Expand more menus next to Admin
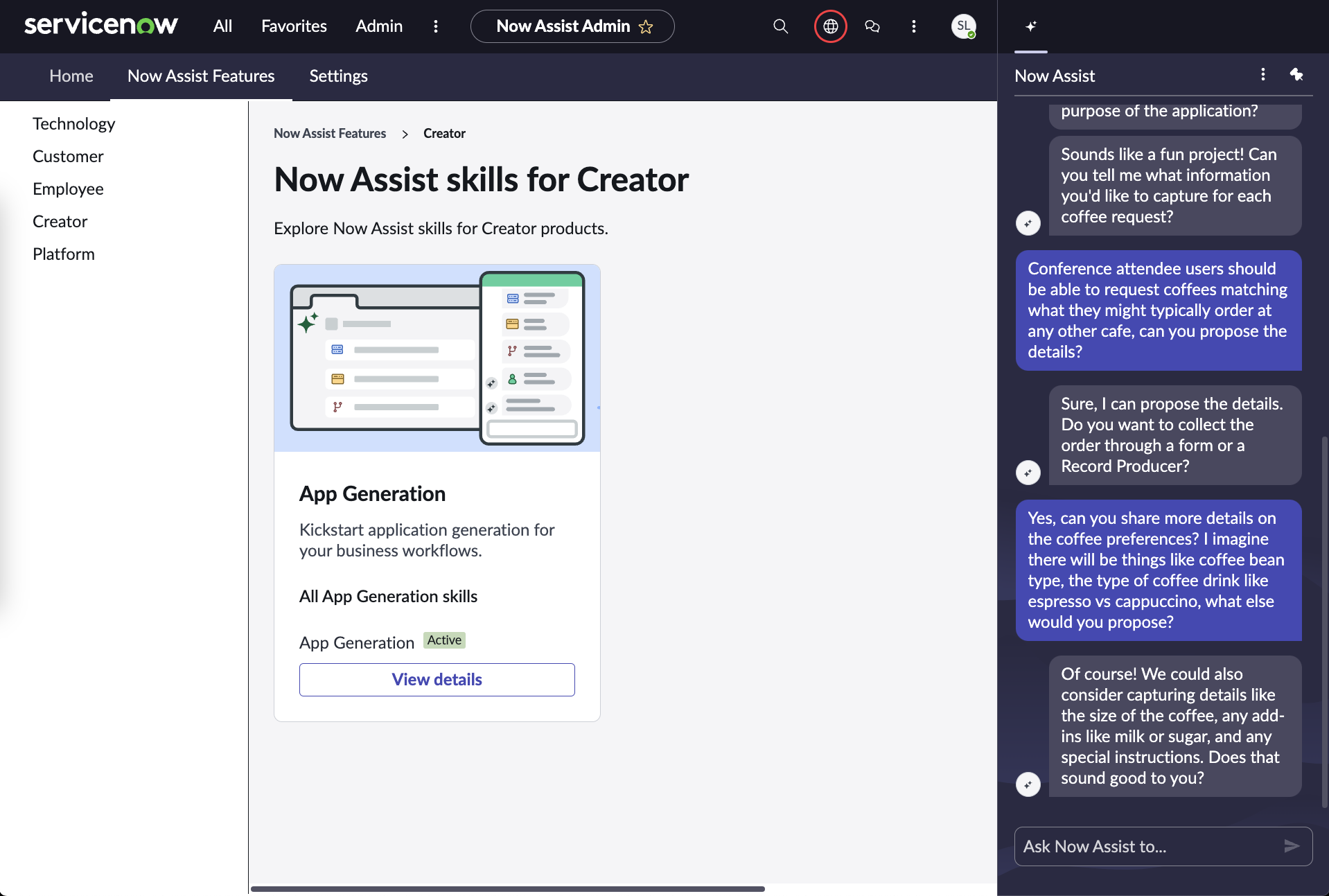 pos(436,26)
